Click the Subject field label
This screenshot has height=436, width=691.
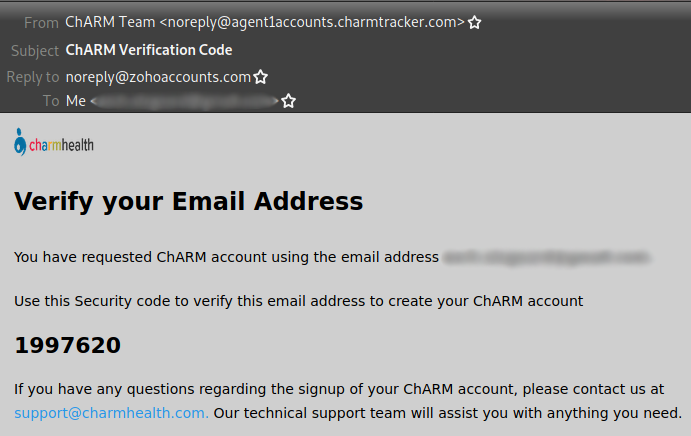(35, 51)
